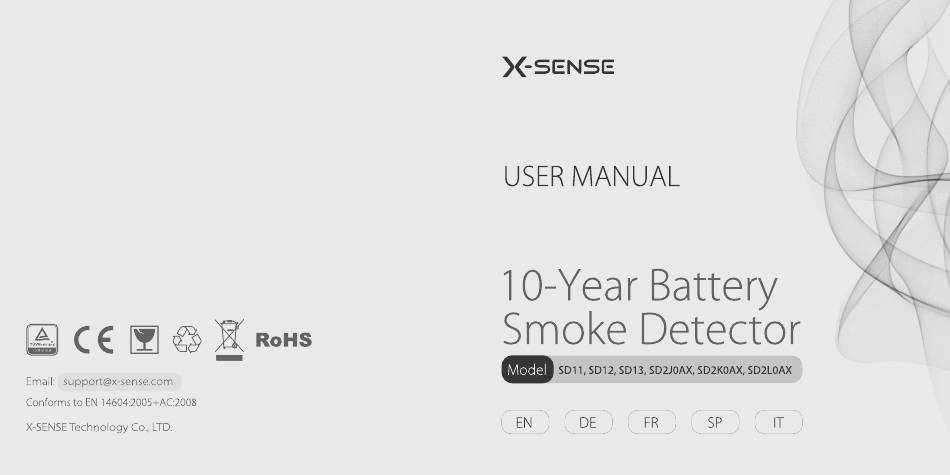Image resolution: width=950 pixels, height=475 pixels.
Task: Choose the SP language option
Action: pos(715,422)
